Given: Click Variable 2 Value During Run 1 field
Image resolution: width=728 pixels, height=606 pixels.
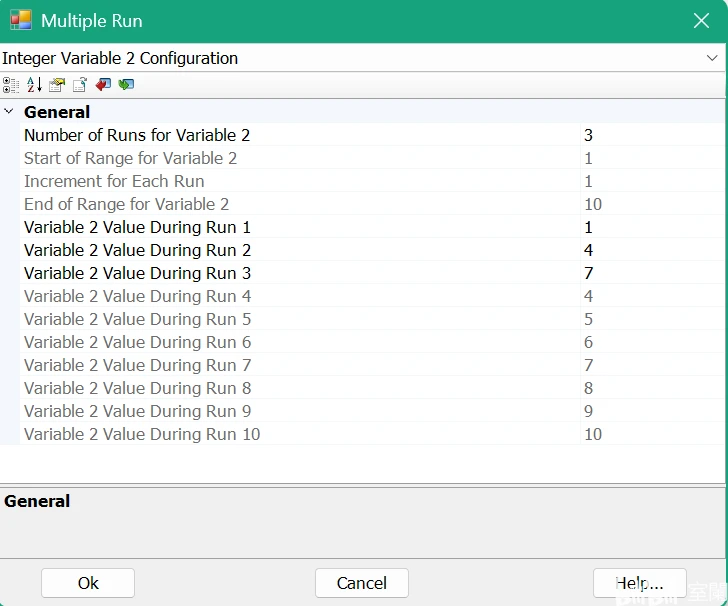Looking at the screenshot, I should 650,227.
